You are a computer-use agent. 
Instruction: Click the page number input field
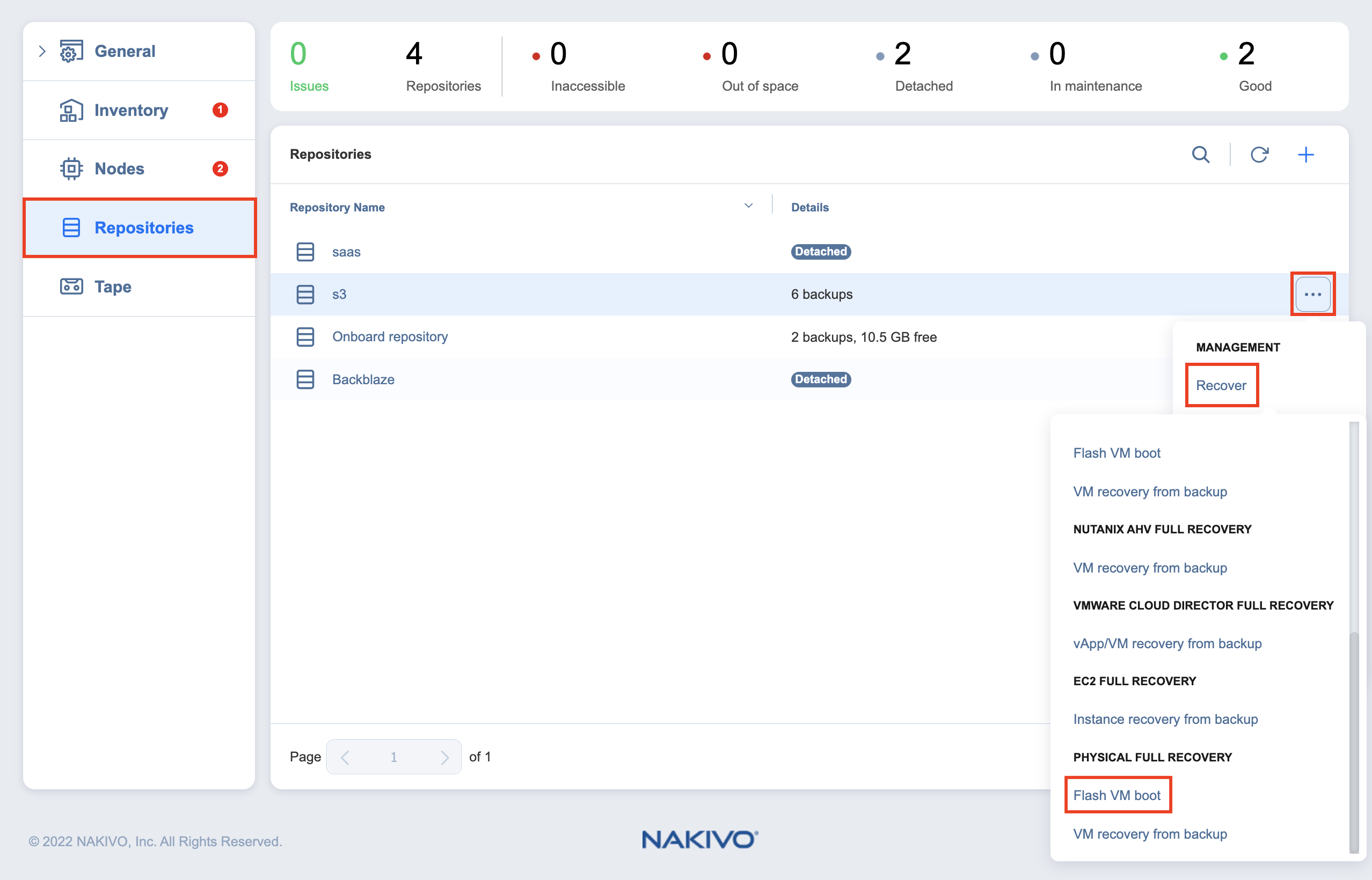pos(394,757)
